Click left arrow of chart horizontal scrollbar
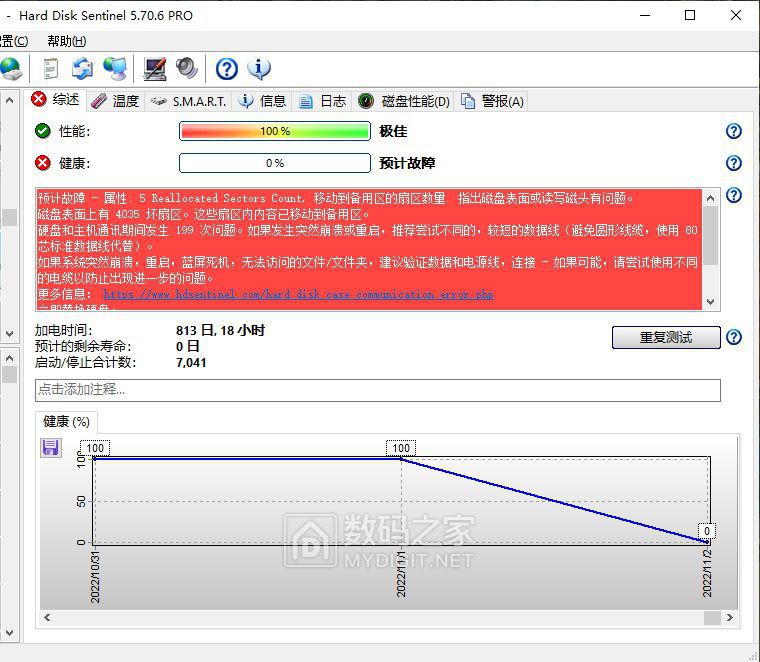 (47, 617)
